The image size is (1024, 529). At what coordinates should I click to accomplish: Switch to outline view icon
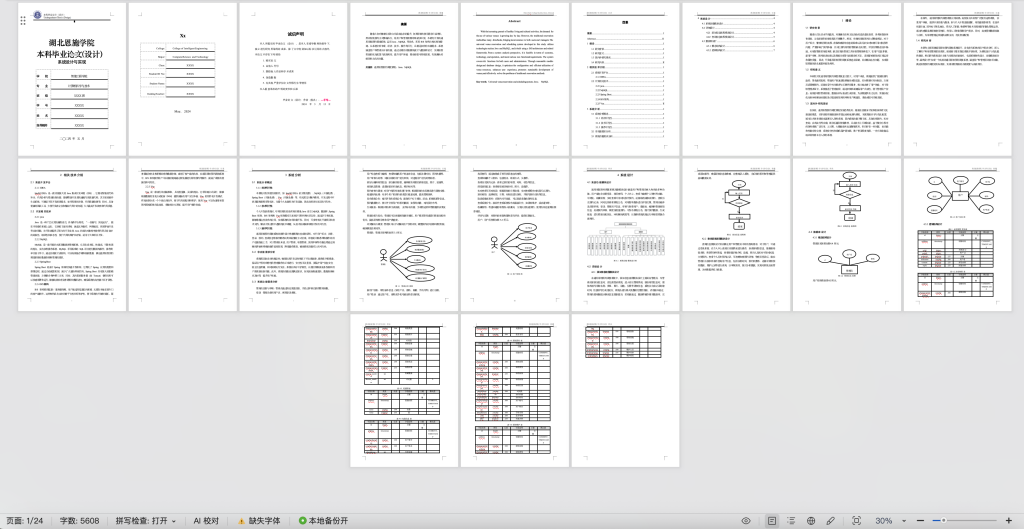[x=791, y=521]
